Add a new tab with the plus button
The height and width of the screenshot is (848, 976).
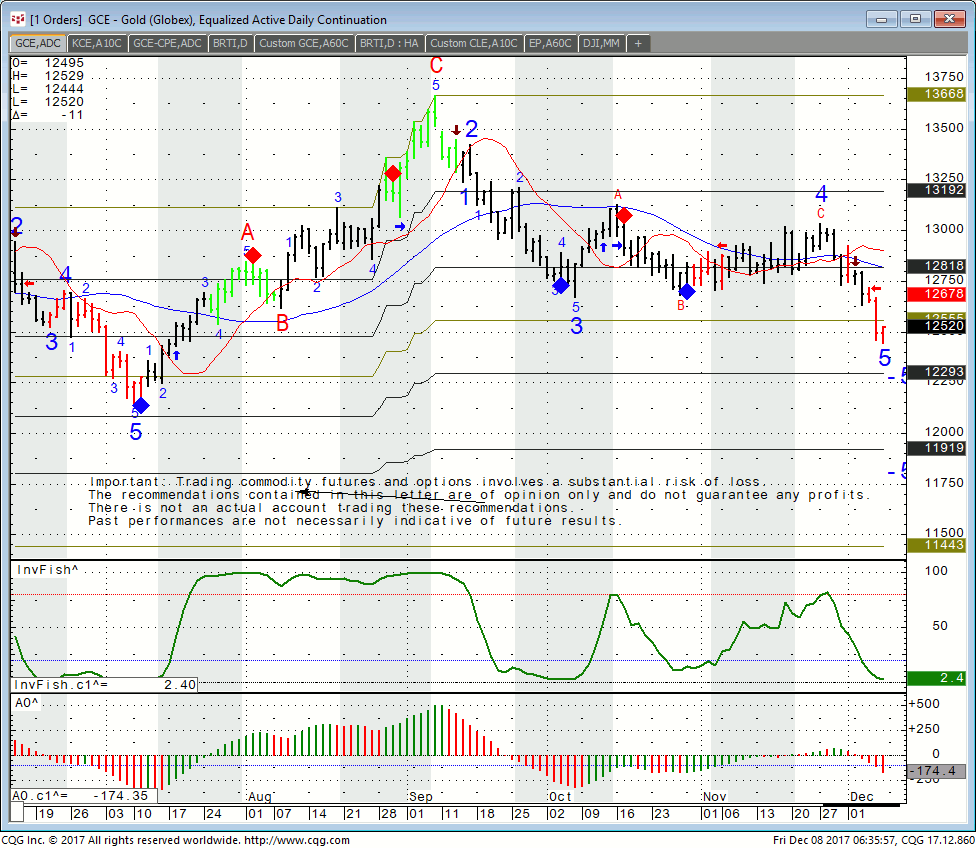[638, 43]
